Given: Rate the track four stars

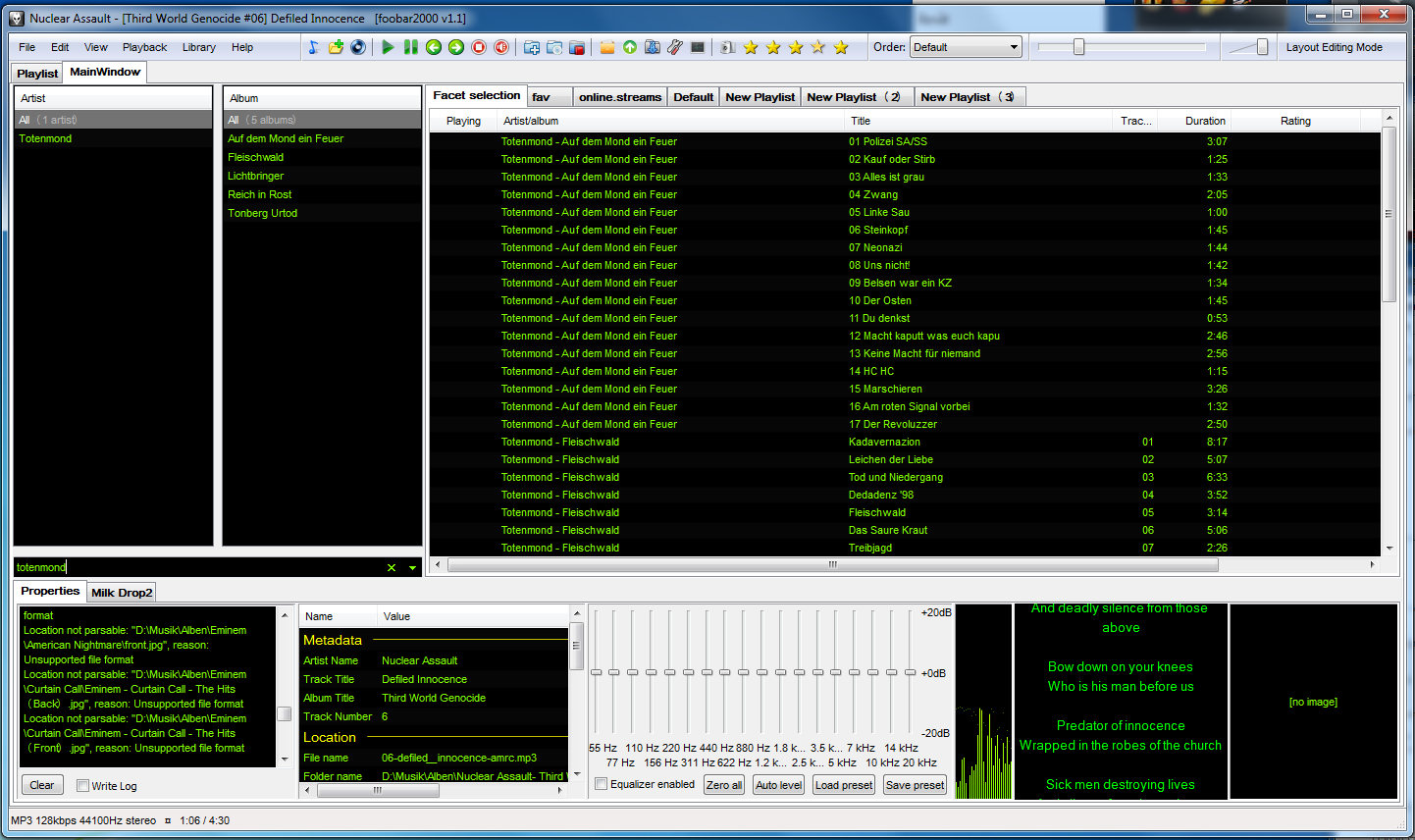Looking at the screenshot, I should 818,47.
